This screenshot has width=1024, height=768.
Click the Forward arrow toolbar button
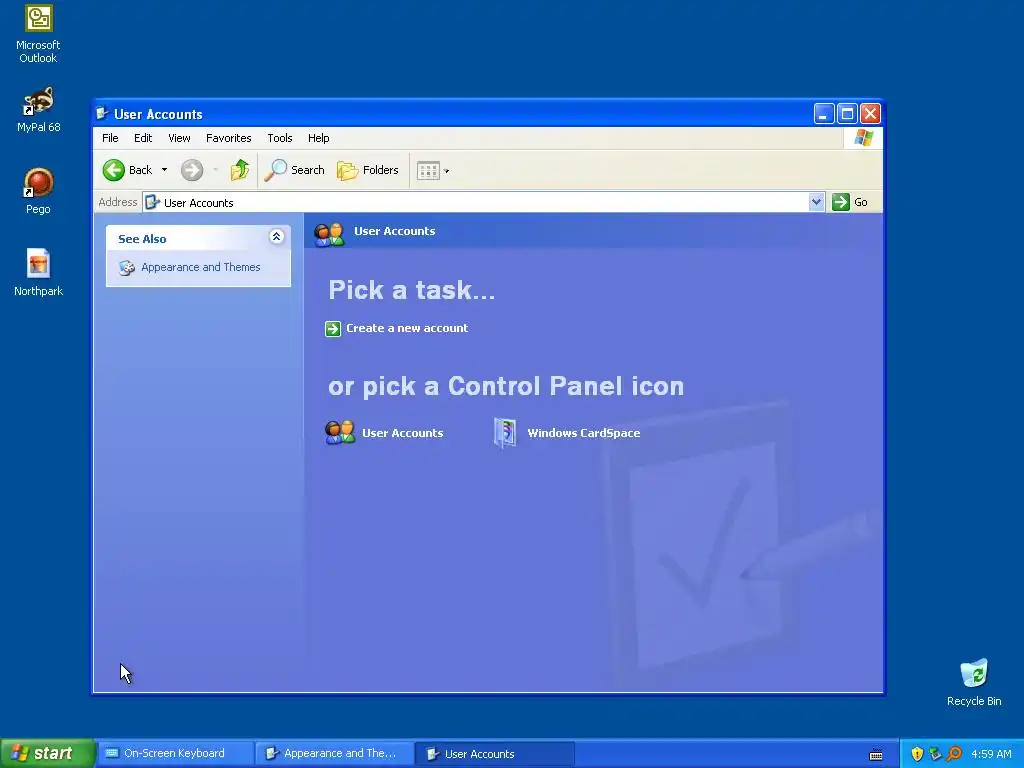click(x=192, y=170)
